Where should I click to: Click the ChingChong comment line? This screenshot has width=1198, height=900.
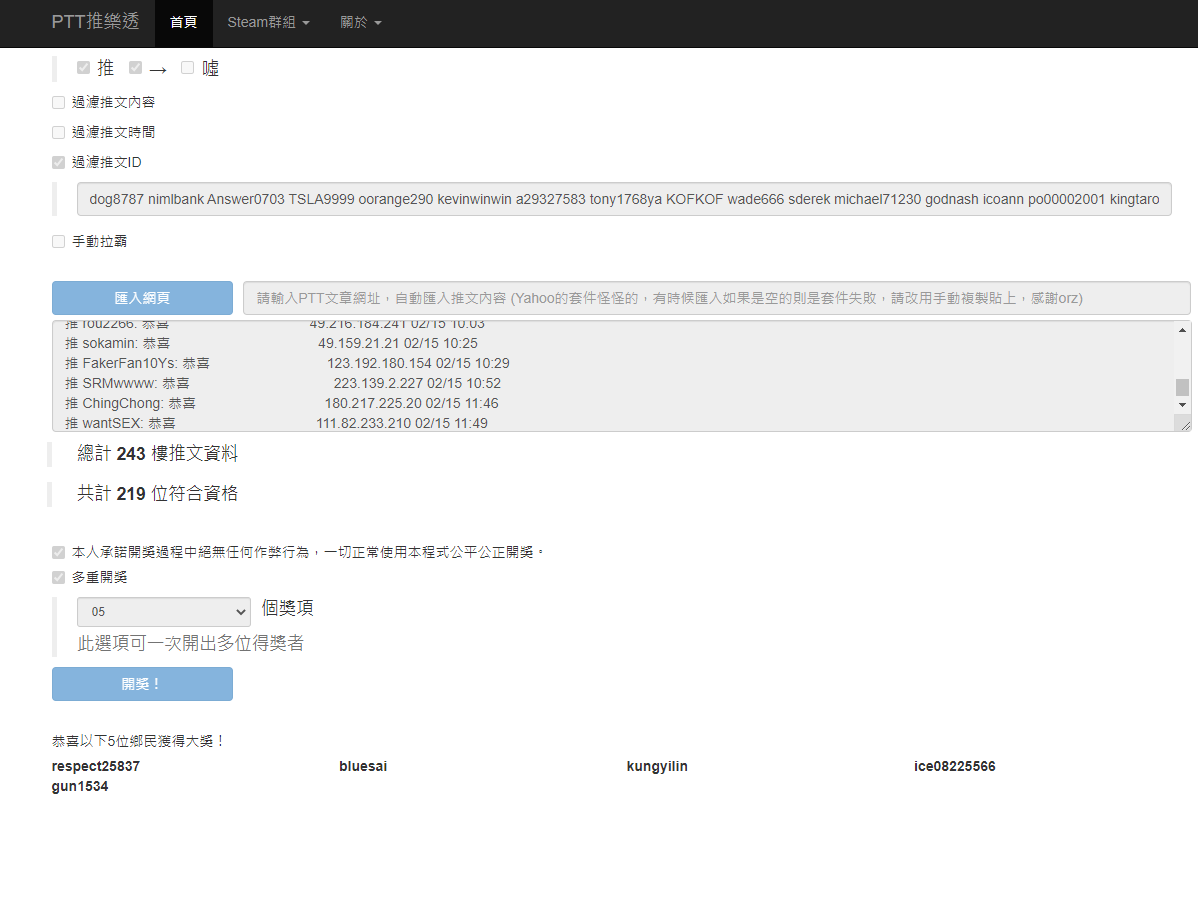pos(281,403)
